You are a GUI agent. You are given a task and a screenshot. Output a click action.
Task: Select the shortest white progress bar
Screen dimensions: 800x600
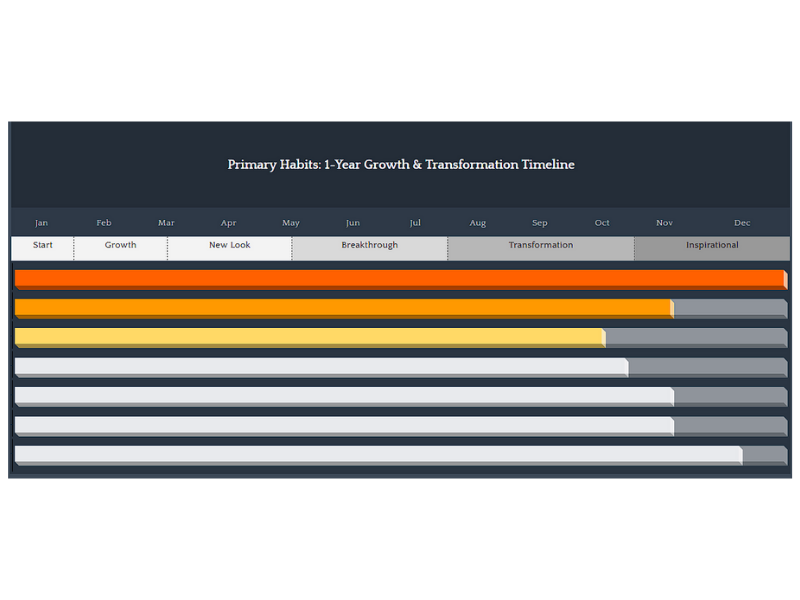321,366
